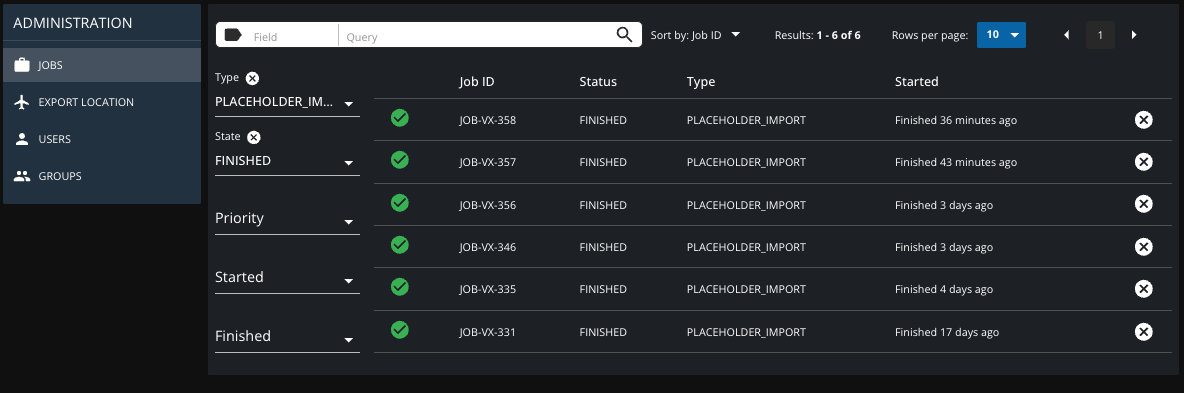
Task: Click the Job ID column header
Action: coord(476,82)
